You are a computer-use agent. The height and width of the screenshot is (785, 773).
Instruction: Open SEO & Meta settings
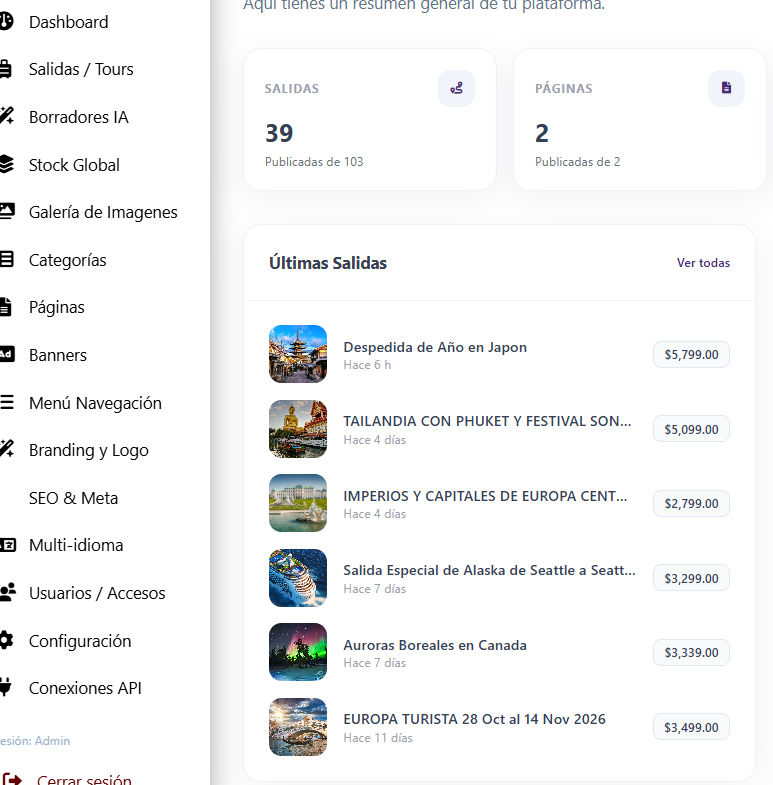(x=74, y=498)
